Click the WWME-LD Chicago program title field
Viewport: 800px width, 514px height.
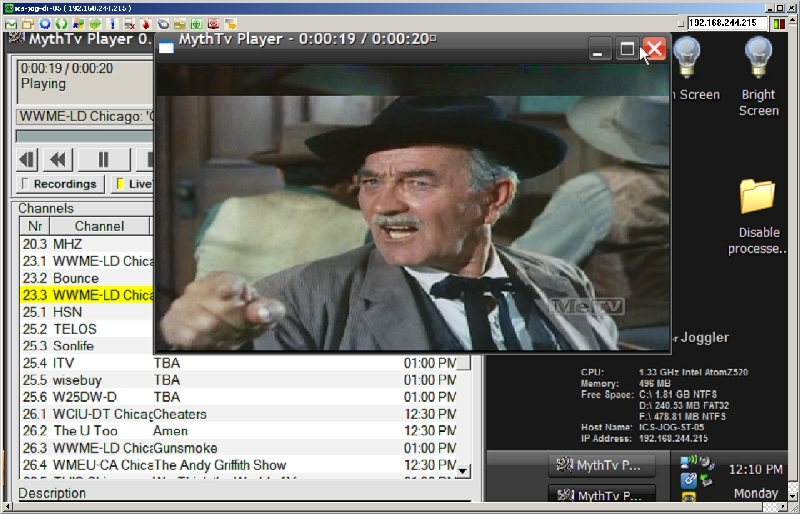pyautogui.click(x=85, y=116)
